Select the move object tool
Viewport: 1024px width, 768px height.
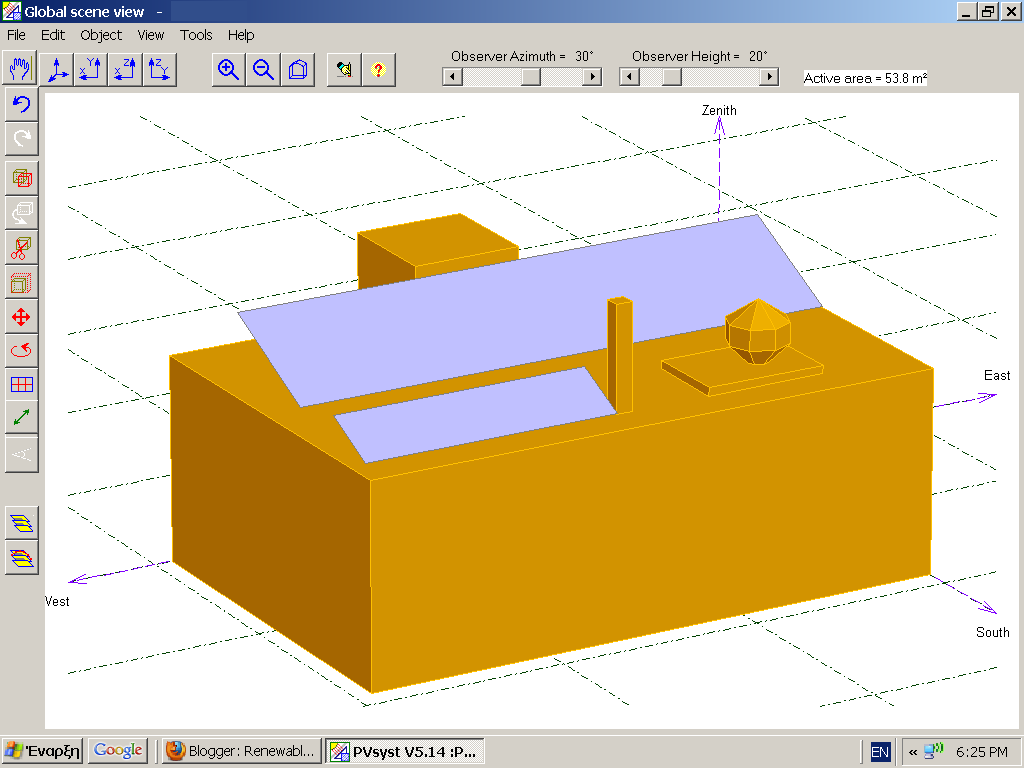[x=22, y=317]
